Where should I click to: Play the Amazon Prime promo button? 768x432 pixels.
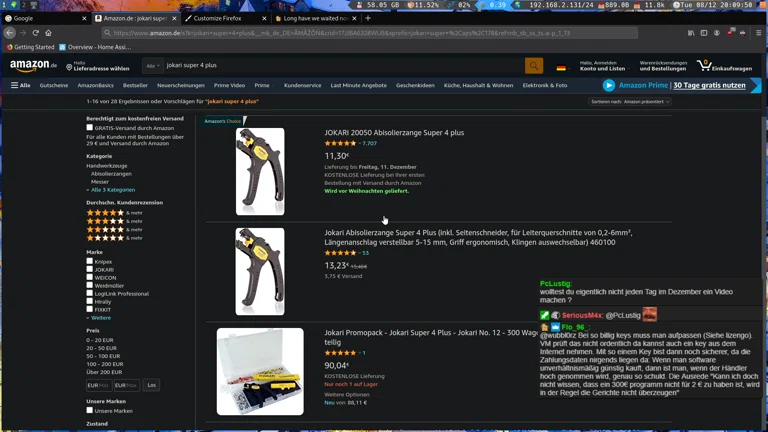(x=609, y=85)
